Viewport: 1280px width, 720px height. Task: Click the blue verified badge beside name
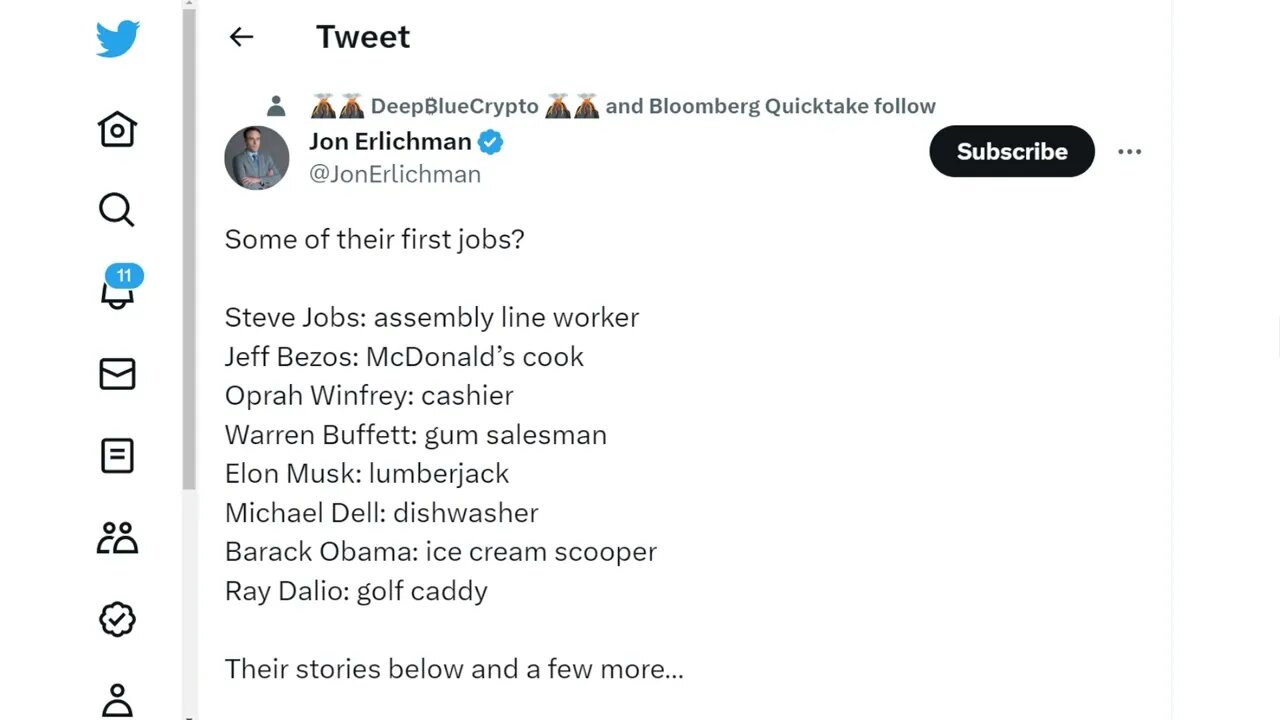point(490,142)
